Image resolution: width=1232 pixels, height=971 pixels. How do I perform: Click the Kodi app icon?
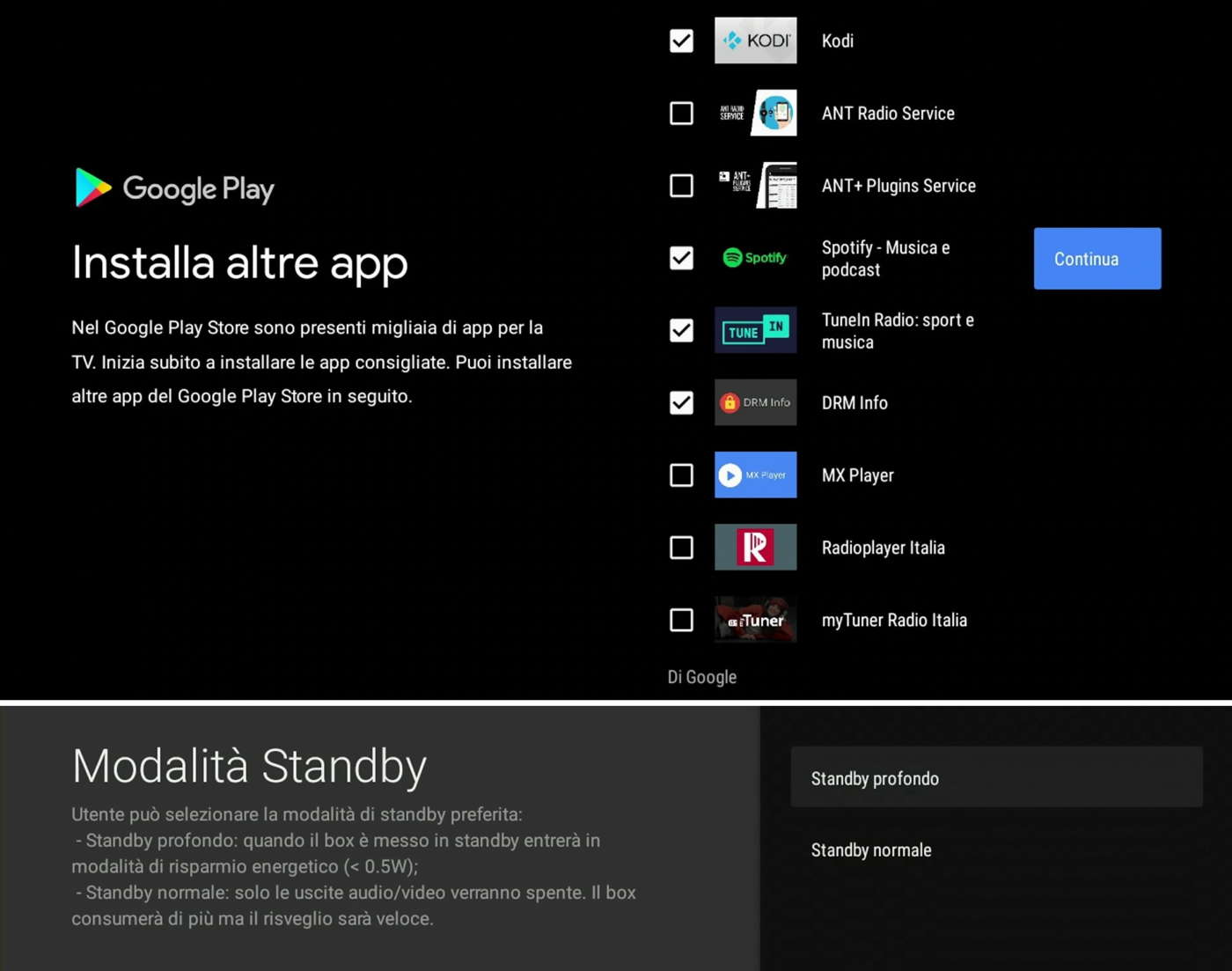[x=755, y=40]
